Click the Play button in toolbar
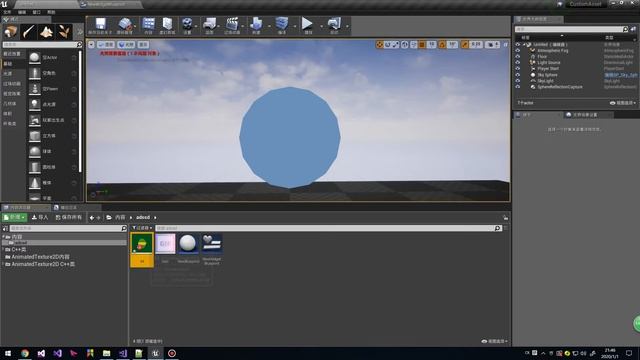 307,25
